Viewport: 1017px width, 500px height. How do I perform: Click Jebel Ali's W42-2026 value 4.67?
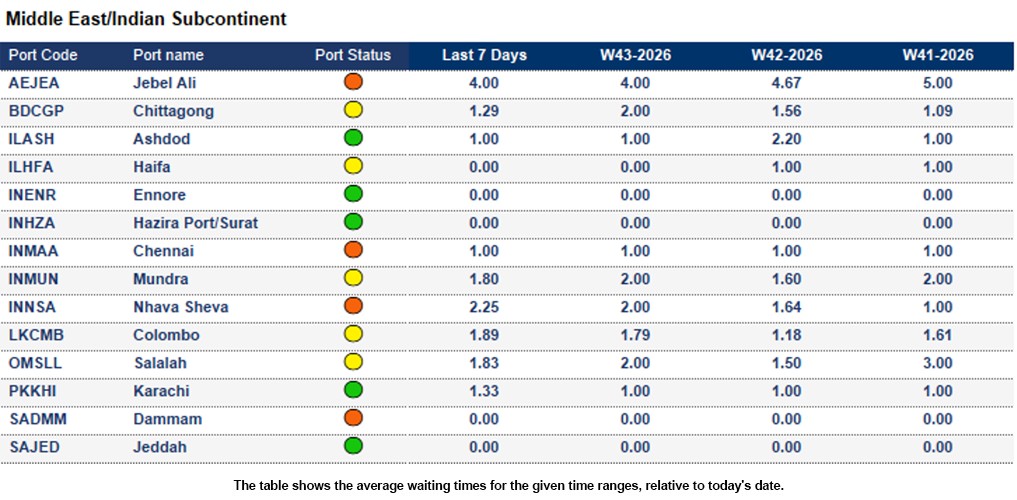click(787, 83)
